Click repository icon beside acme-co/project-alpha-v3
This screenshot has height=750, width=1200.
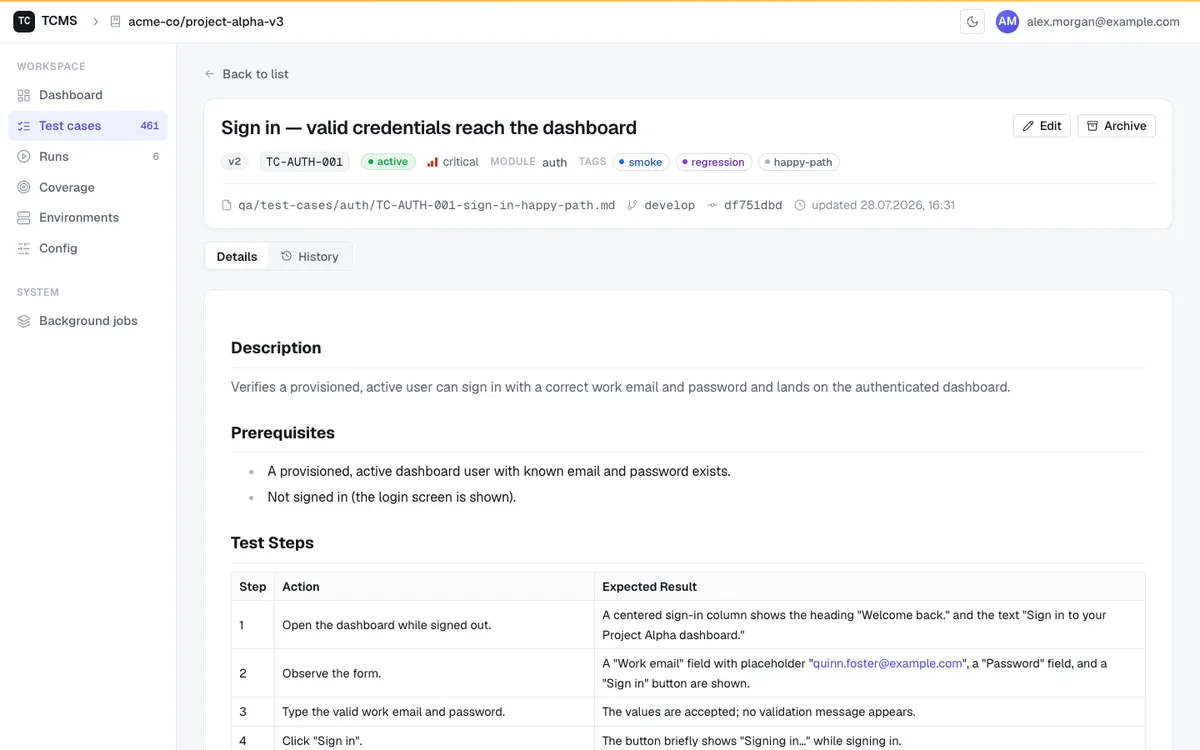coord(115,21)
